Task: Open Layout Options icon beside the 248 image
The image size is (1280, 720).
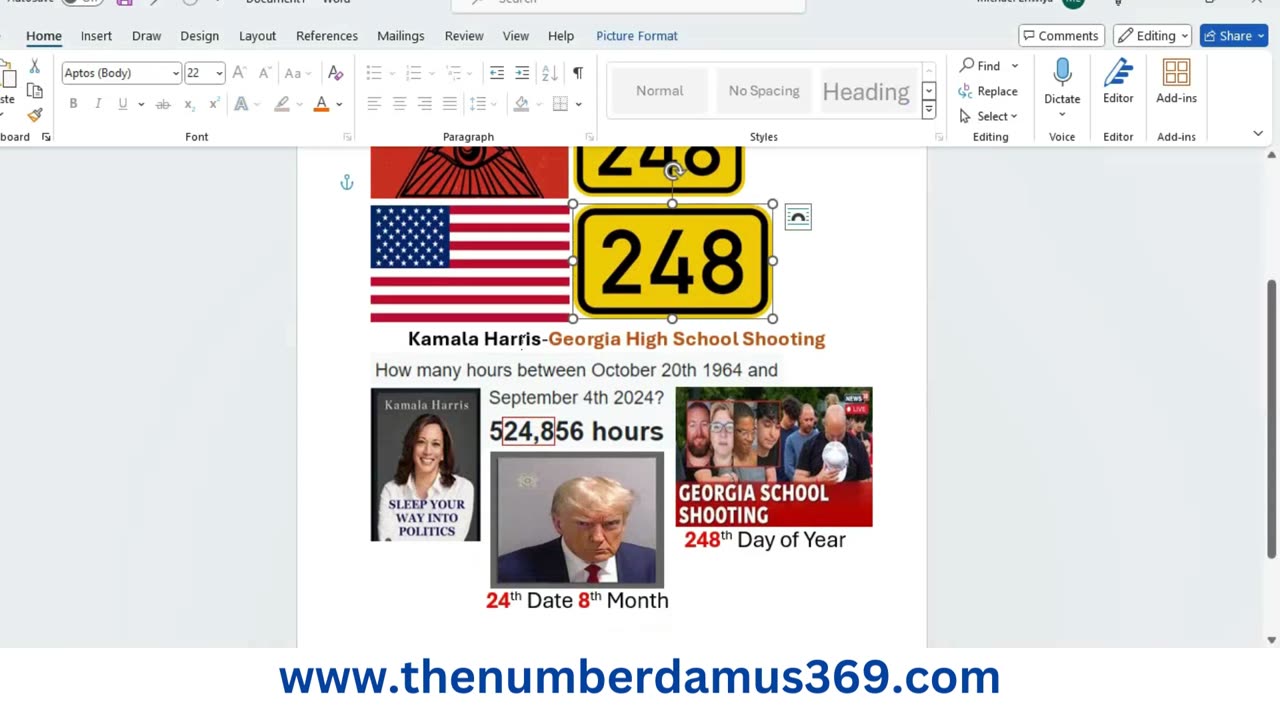Action: coord(798,217)
